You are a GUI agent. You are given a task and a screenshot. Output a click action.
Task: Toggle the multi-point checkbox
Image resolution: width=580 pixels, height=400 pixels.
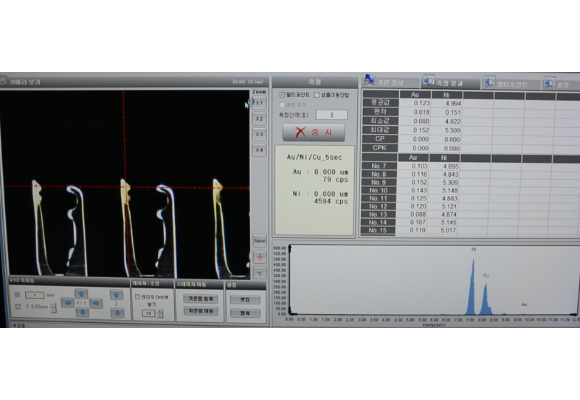coord(282,95)
